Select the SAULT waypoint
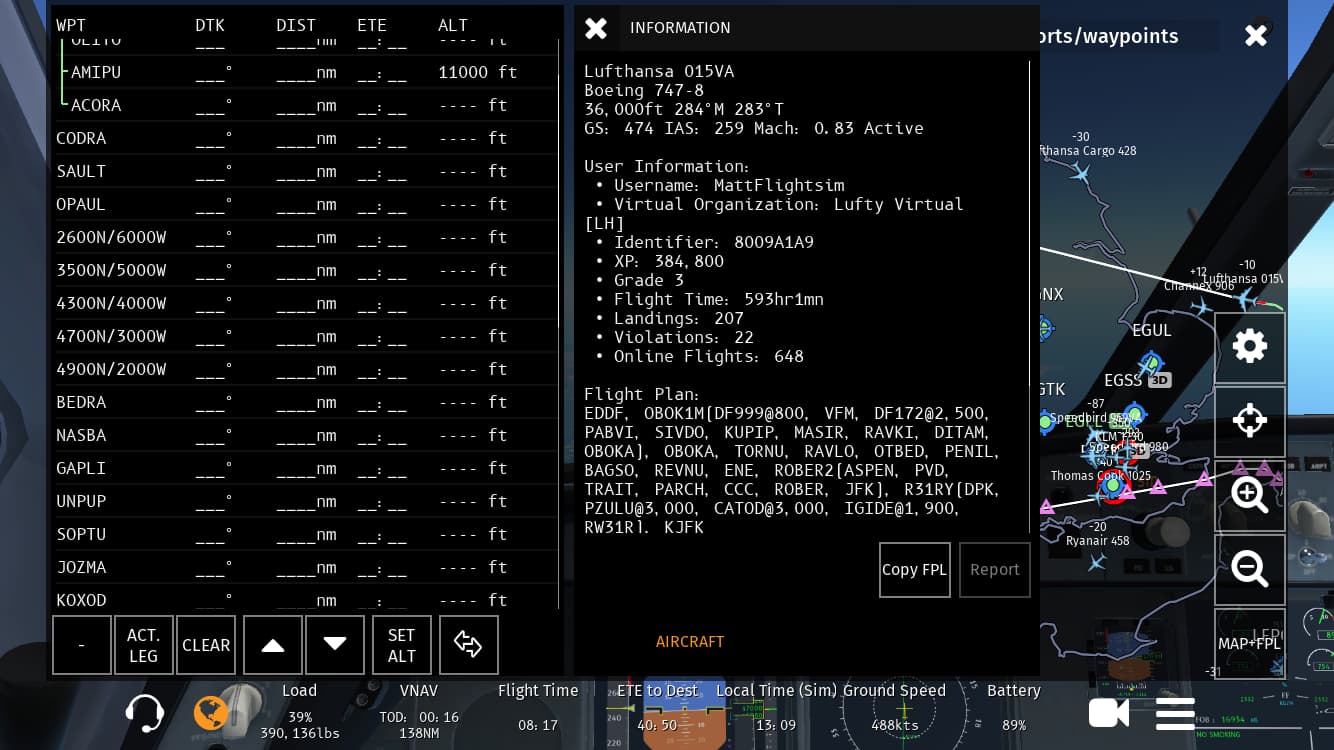 [x=305, y=171]
